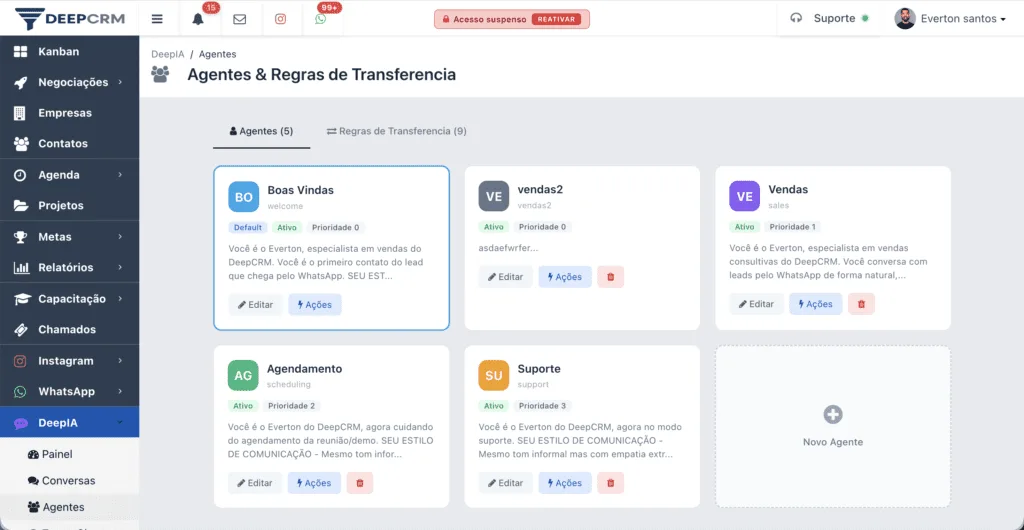Expand Instagram sidebar submenu
Screen dimensions: 1024x530
point(69,361)
